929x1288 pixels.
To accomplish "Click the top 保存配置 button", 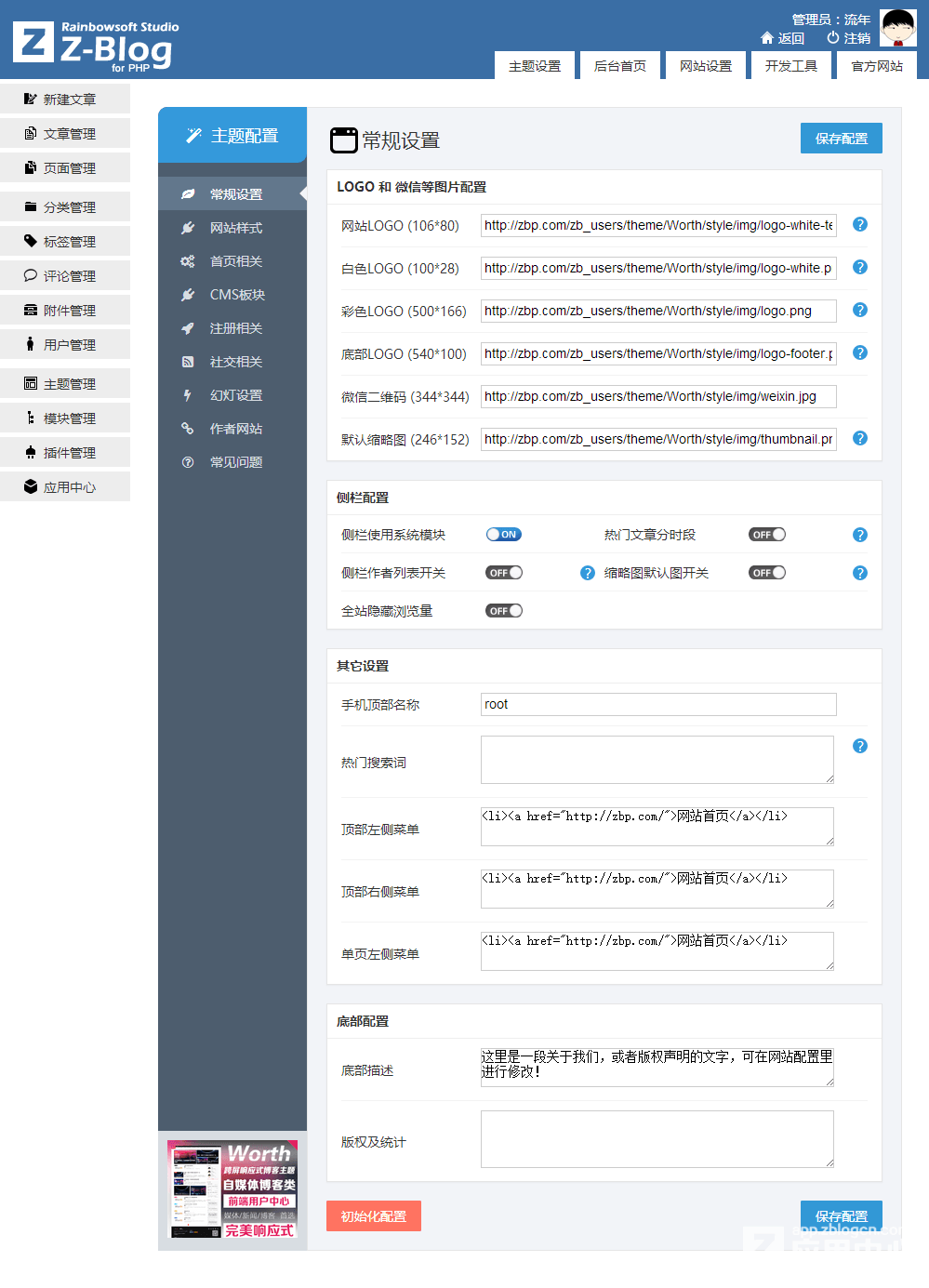I will pyautogui.click(x=841, y=139).
